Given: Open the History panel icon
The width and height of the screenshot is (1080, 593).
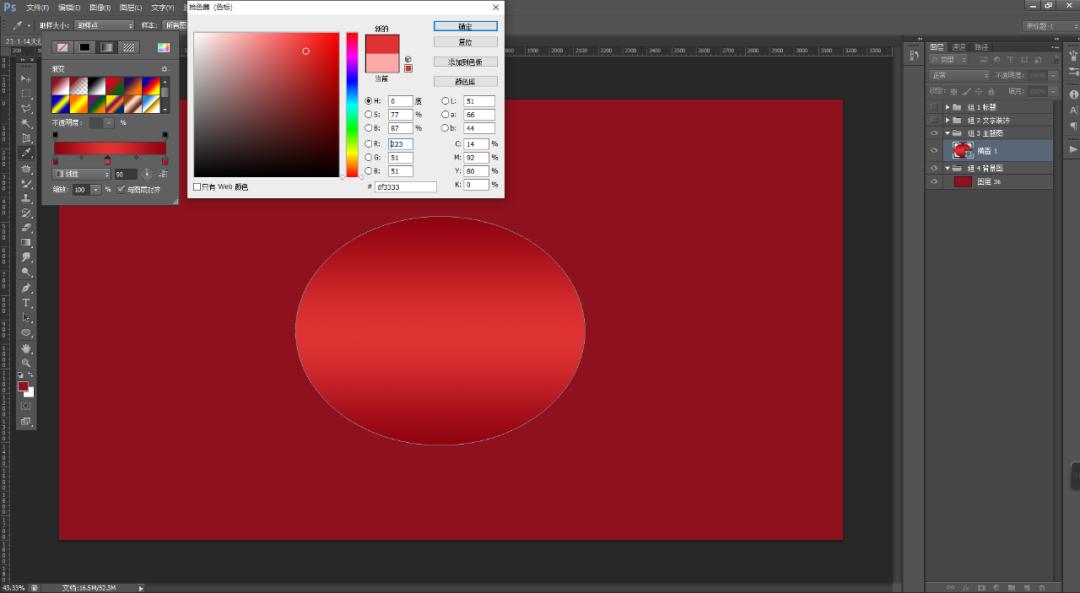Looking at the screenshot, I should pos(914,56).
